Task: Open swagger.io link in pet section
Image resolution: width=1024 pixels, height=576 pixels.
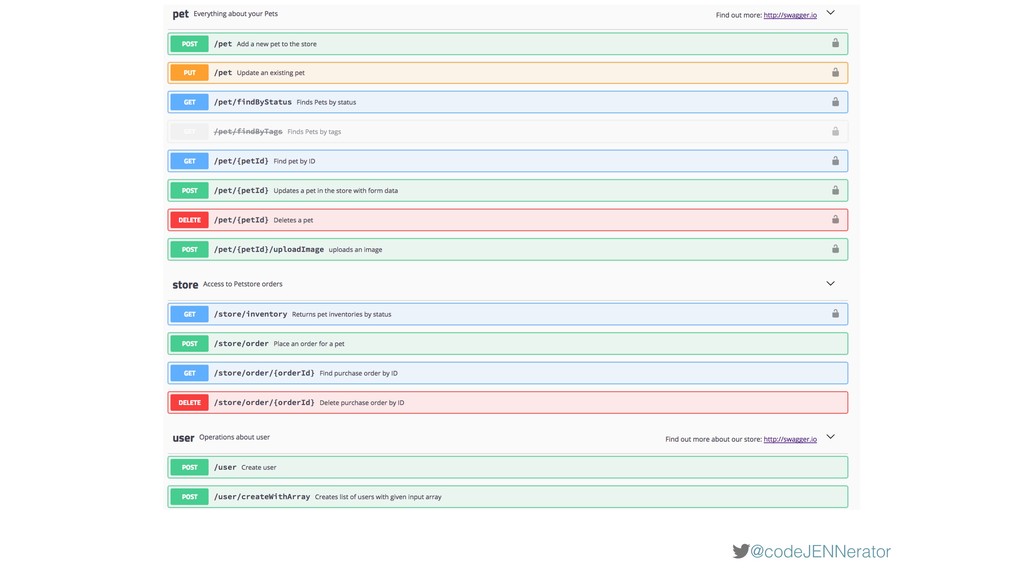Action: pos(790,15)
